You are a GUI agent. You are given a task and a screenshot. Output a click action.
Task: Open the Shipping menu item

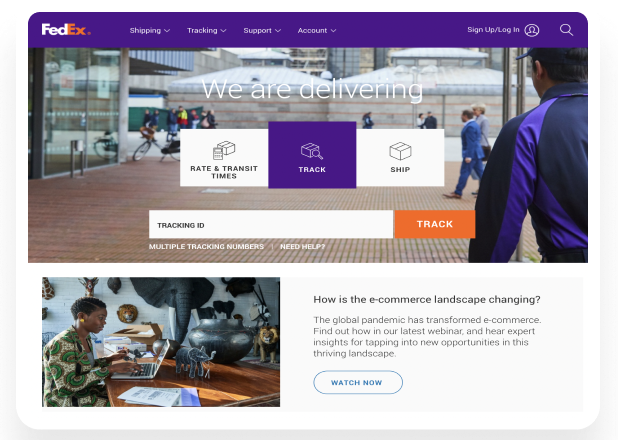coord(145,30)
